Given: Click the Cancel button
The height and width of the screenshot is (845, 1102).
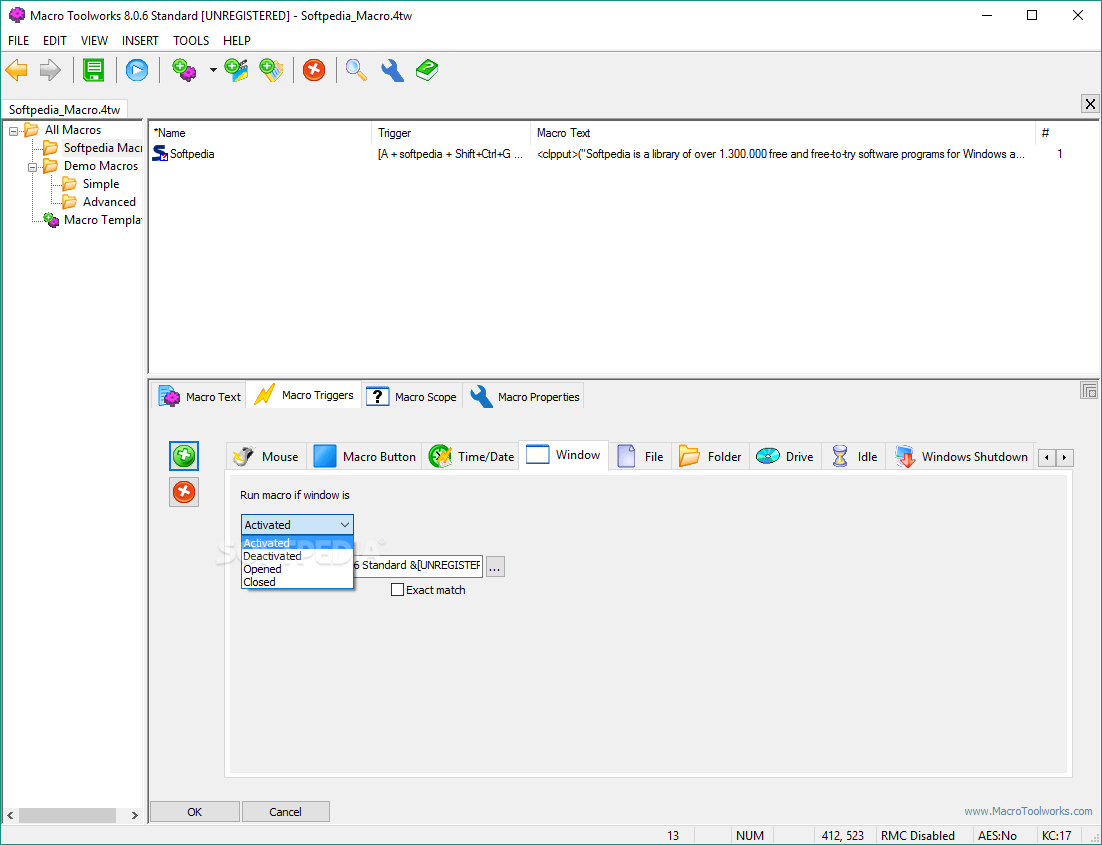Looking at the screenshot, I should [285, 812].
